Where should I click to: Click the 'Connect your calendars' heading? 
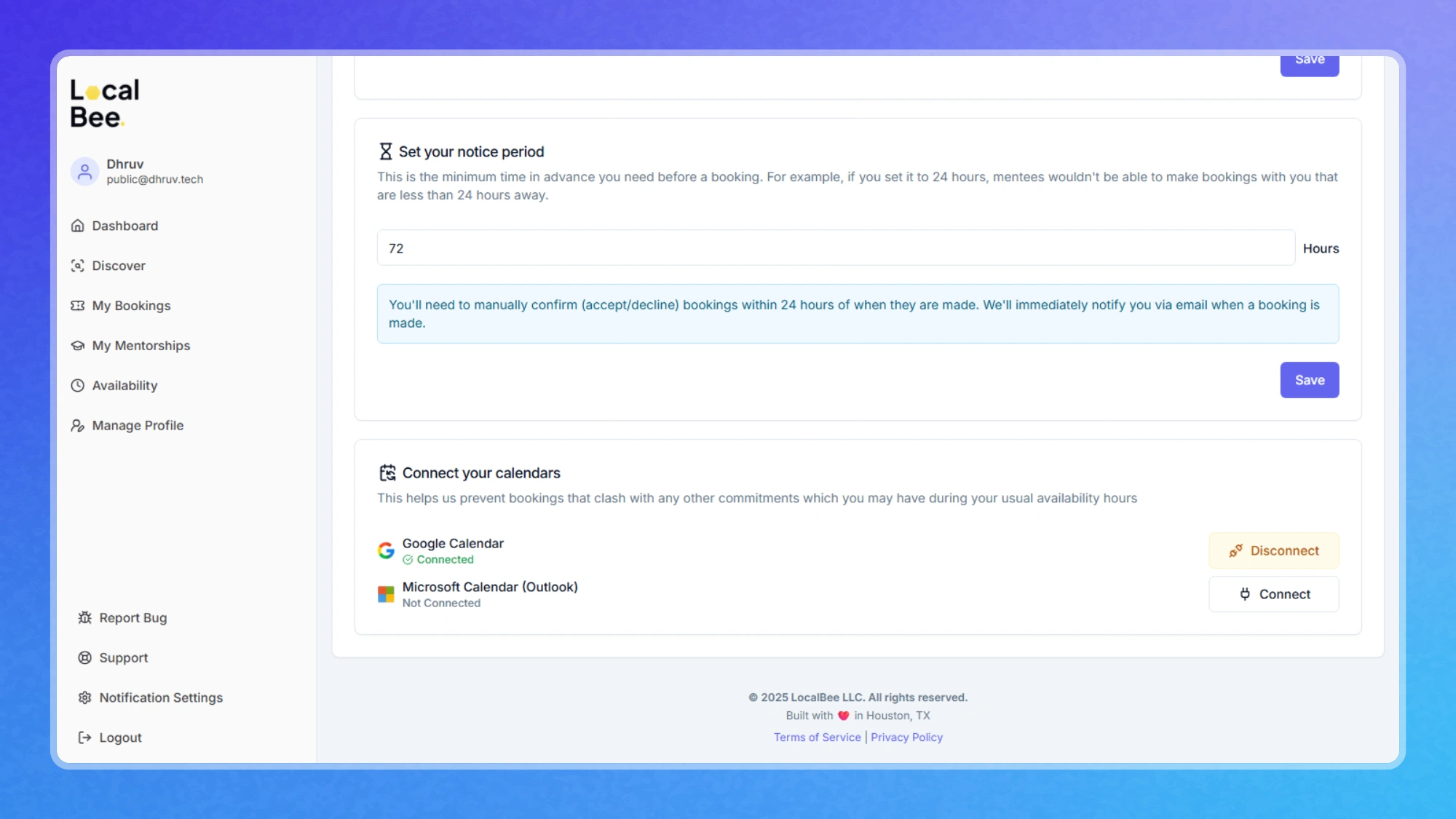(481, 473)
